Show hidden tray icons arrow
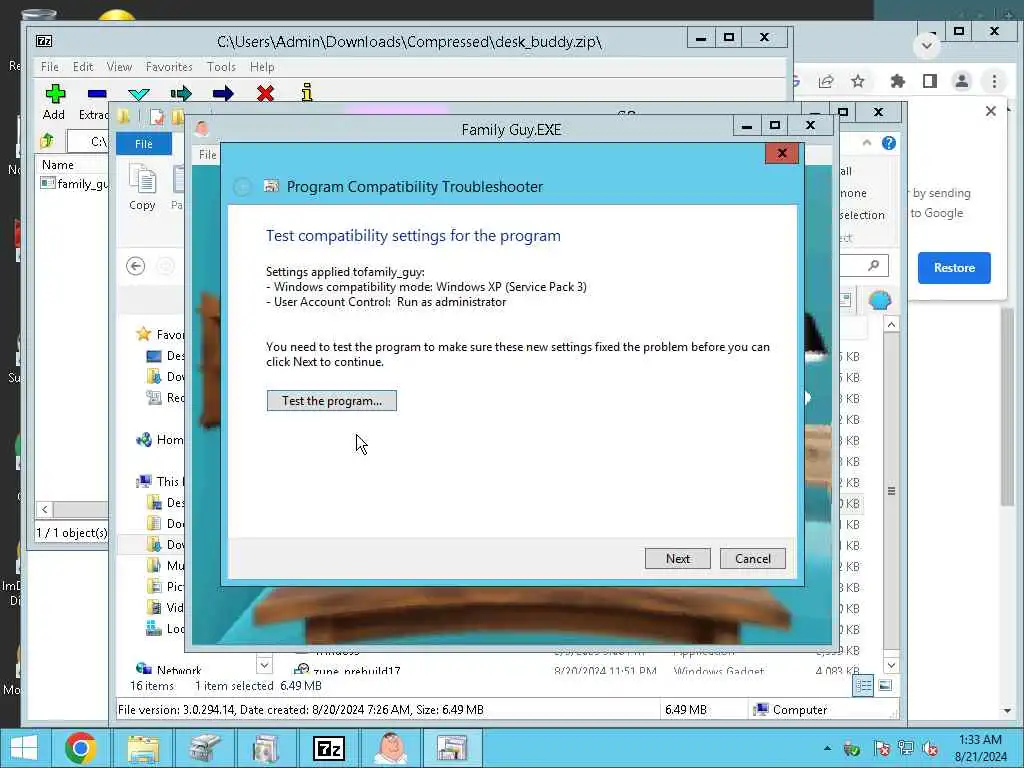The height and width of the screenshot is (768, 1024). click(827, 748)
